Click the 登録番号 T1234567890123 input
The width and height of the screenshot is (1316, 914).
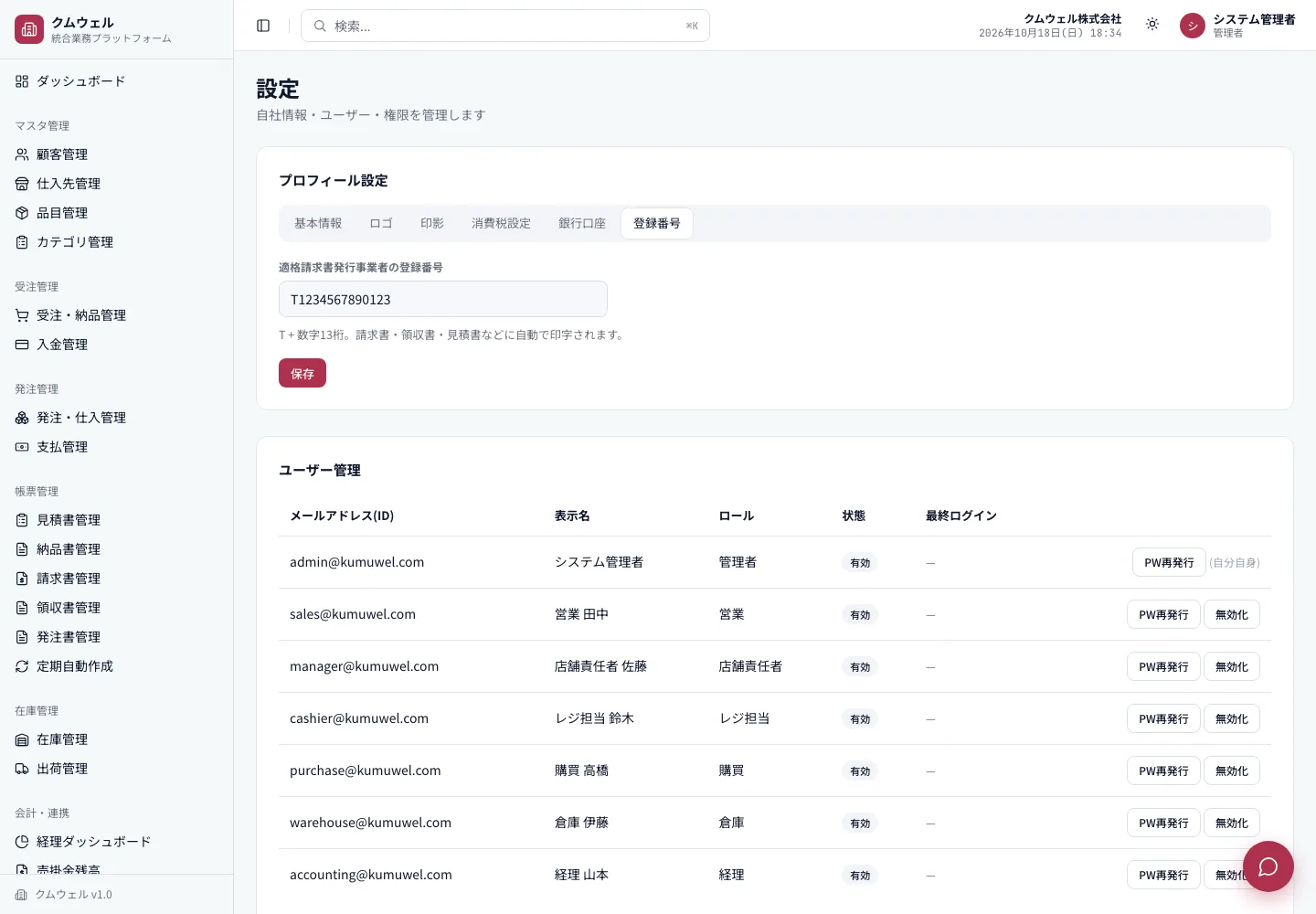point(443,299)
